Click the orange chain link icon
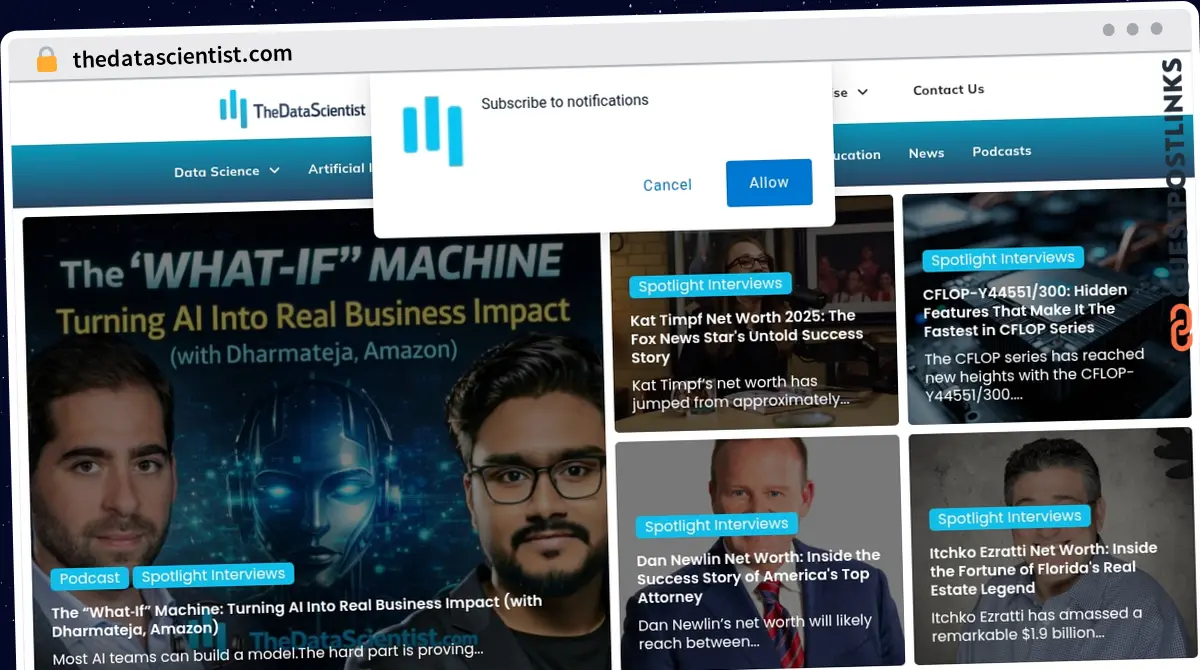 pyautogui.click(x=1181, y=328)
